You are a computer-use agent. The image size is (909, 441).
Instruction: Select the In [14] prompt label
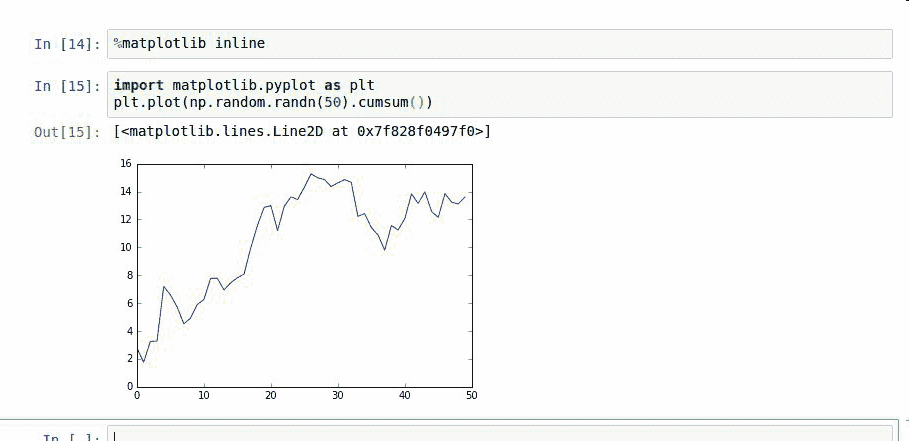point(67,44)
